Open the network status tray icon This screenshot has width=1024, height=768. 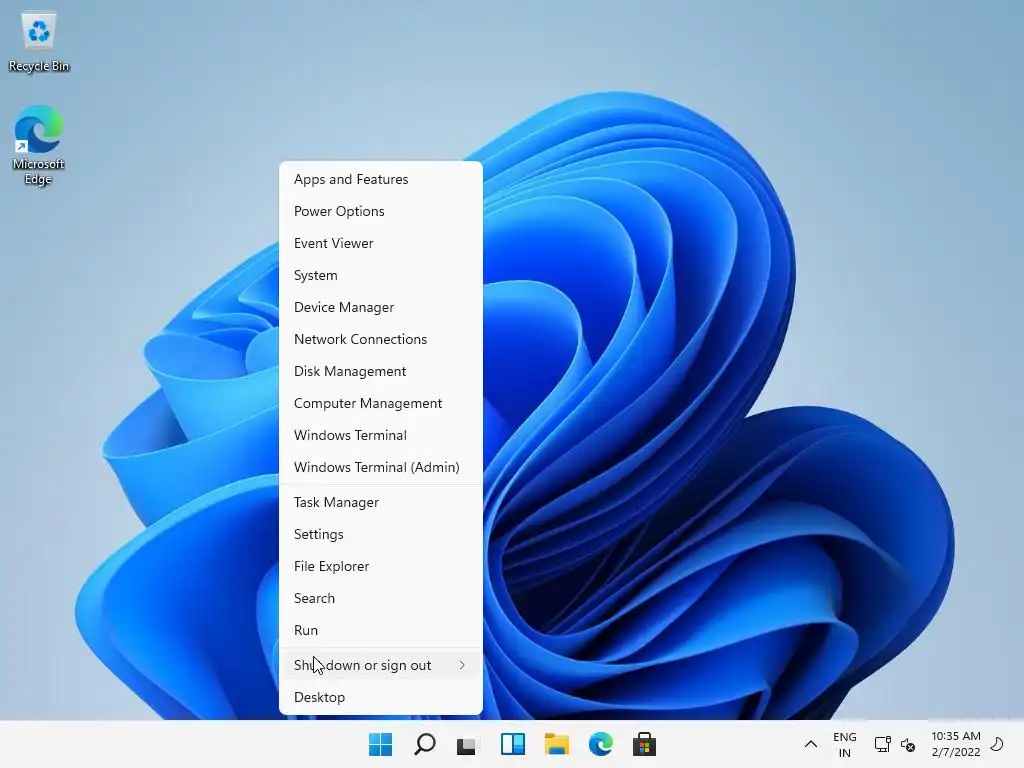point(882,744)
